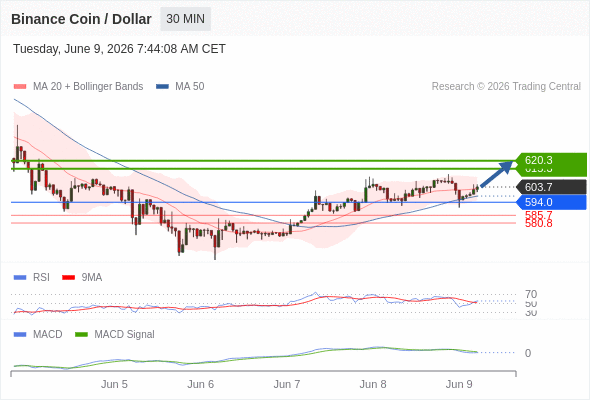Click the Binance Coin / Dollar title
Image resolution: width=590 pixels, height=400 pixels.
[x=81, y=19]
